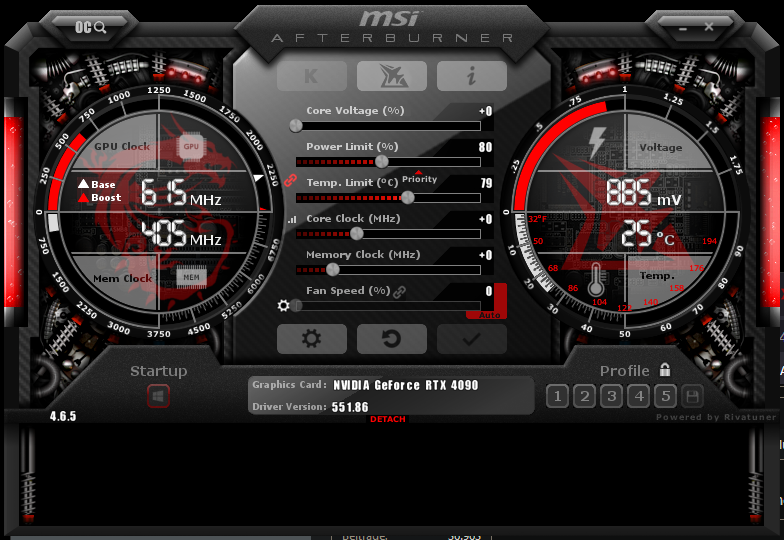The height and width of the screenshot is (540, 784).
Task: Click the Kombustor K button
Action: (312, 76)
